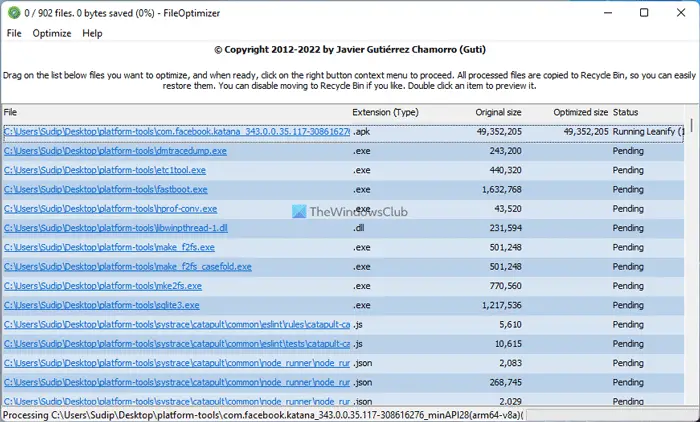Click the Running Leanify status cell

(648, 131)
